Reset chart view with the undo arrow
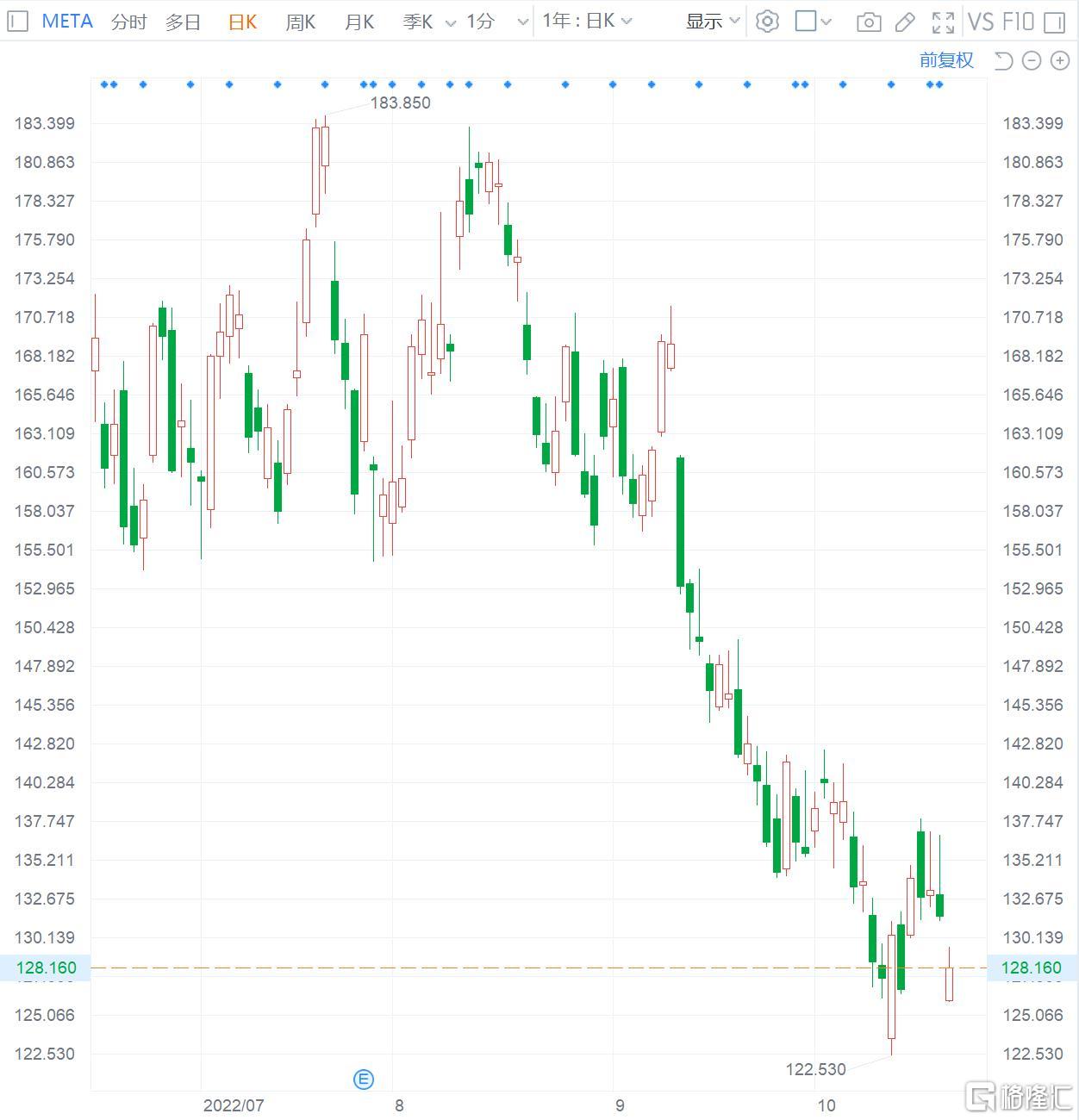The width and height of the screenshot is (1079, 1120). point(1003,60)
